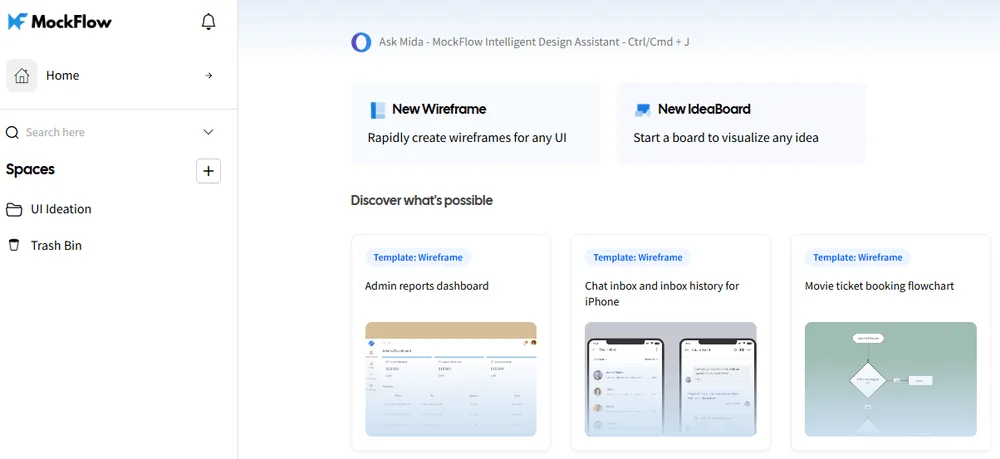The height and width of the screenshot is (459, 1000).
Task: Click the Trash Bin icon
Action: pyautogui.click(x=13, y=245)
